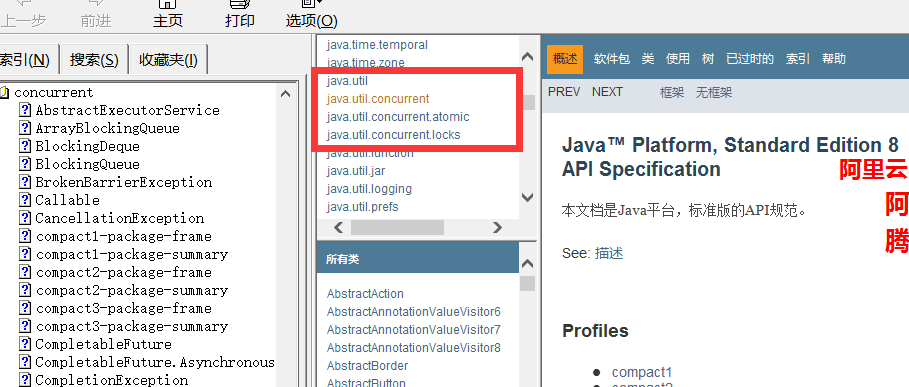Click package list scrollbar down arrow

pyautogui.click(x=528, y=197)
